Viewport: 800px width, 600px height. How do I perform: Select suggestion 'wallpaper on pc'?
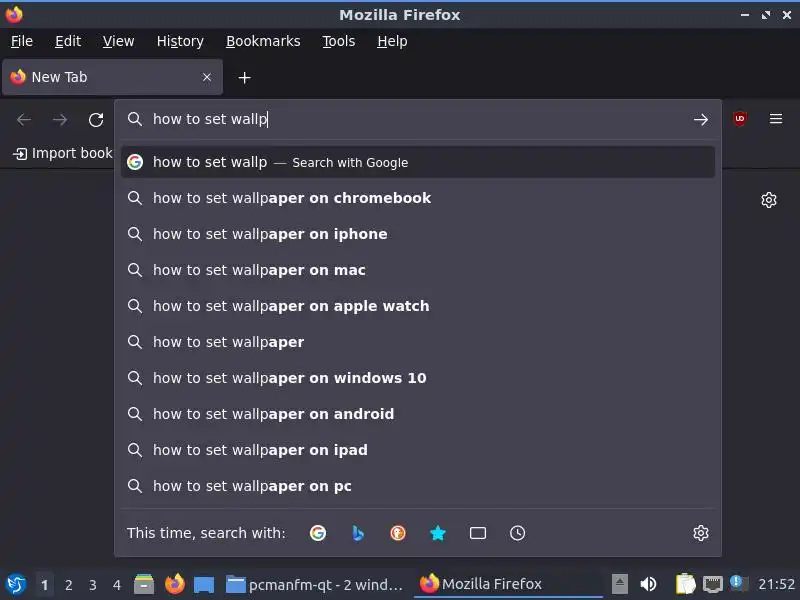click(x=418, y=486)
